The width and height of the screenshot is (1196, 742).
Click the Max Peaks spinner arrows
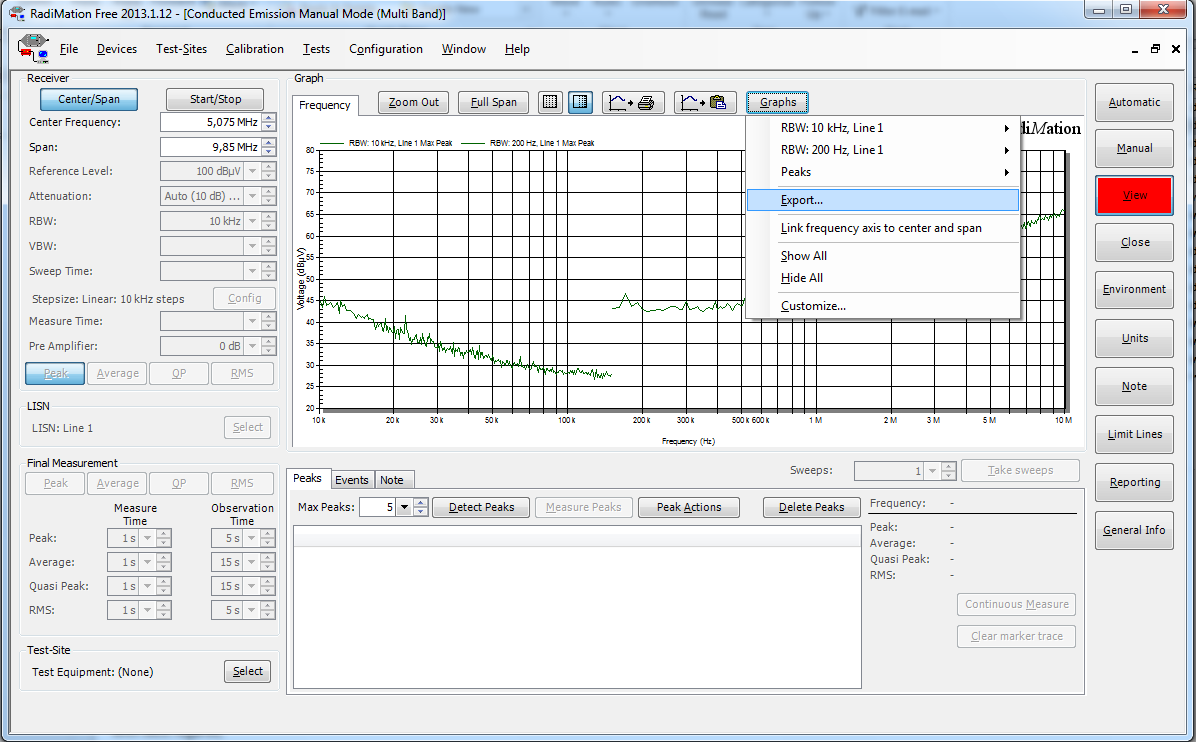pyautogui.click(x=421, y=507)
